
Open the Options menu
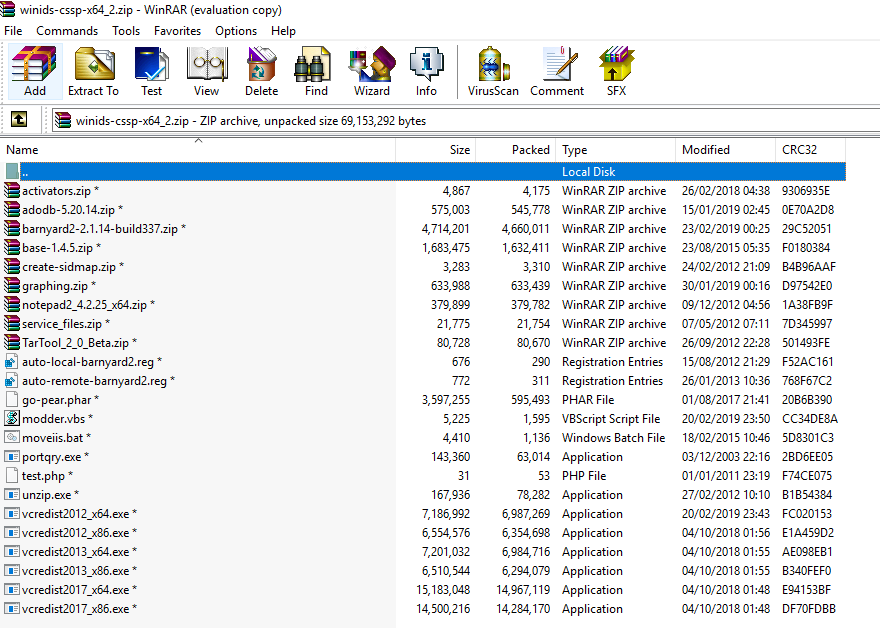point(235,30)
